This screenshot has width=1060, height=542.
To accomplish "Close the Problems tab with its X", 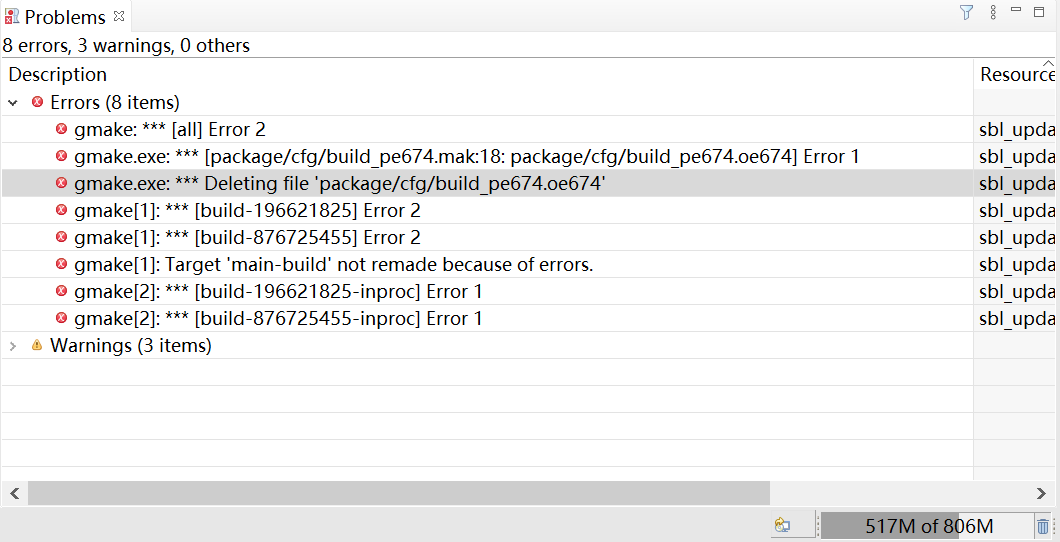I will (x=119, y=16).
